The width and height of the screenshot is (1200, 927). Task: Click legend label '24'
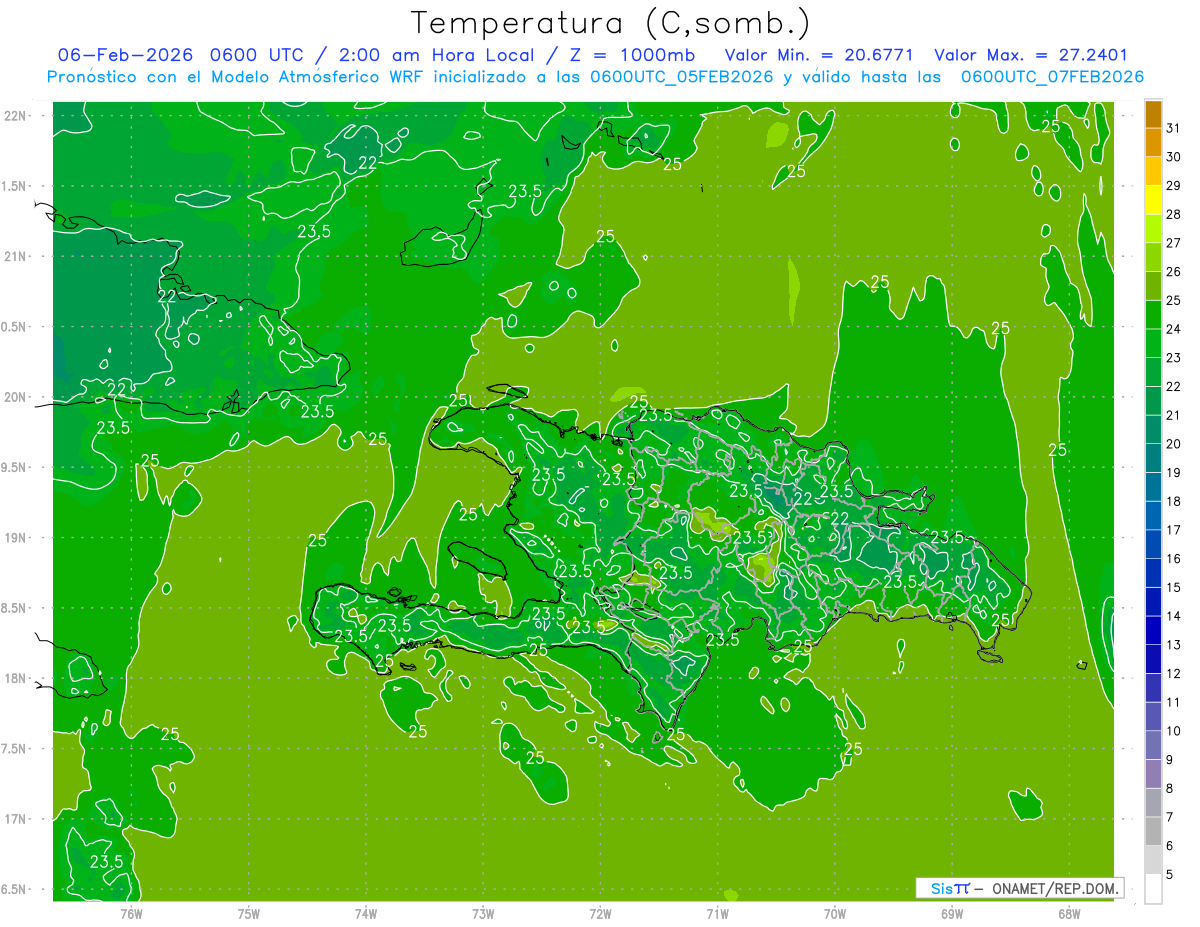pos(1174,329)
